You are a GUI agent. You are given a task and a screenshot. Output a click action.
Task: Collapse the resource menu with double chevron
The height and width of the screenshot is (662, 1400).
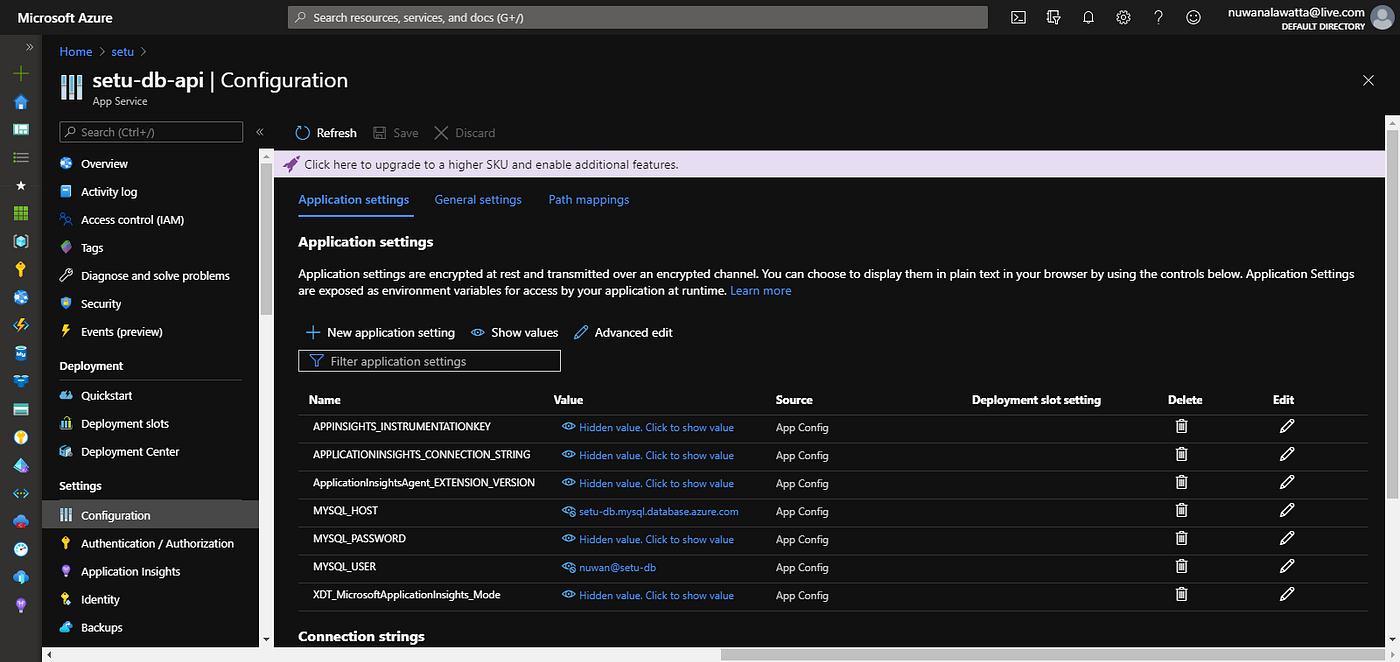259,132
